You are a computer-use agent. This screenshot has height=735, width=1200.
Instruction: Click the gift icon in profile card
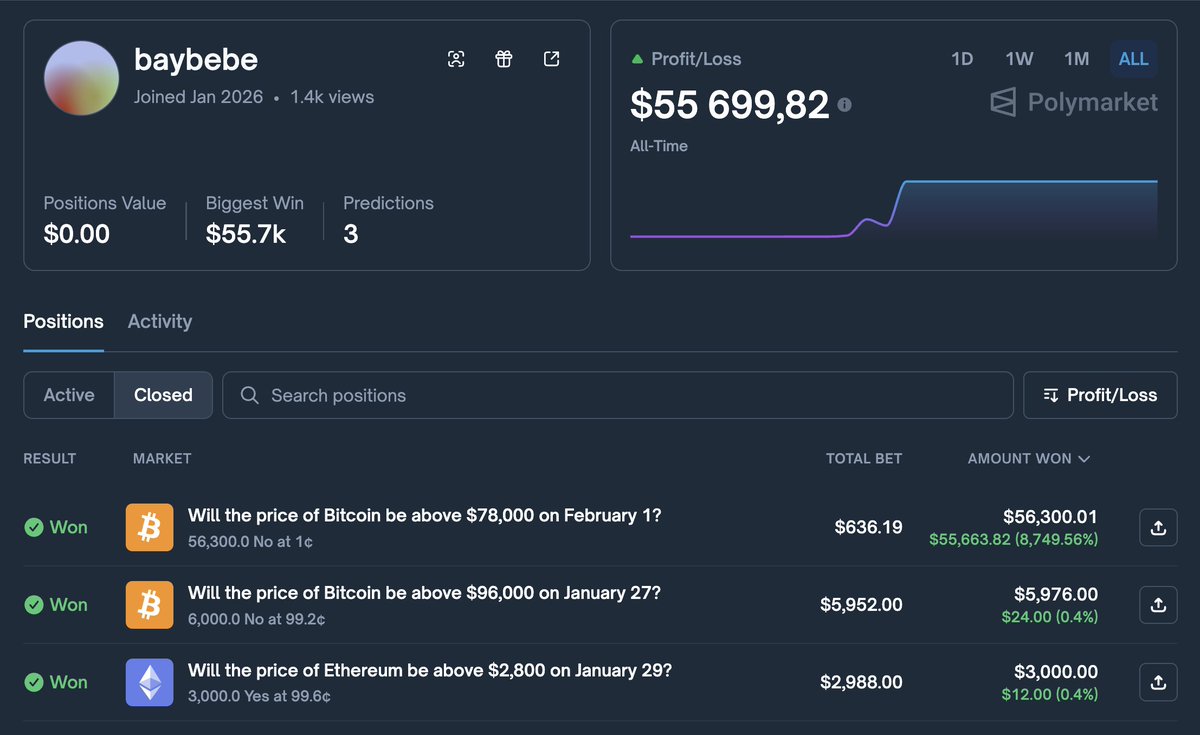pyautogui.click(x=504, y=59)
